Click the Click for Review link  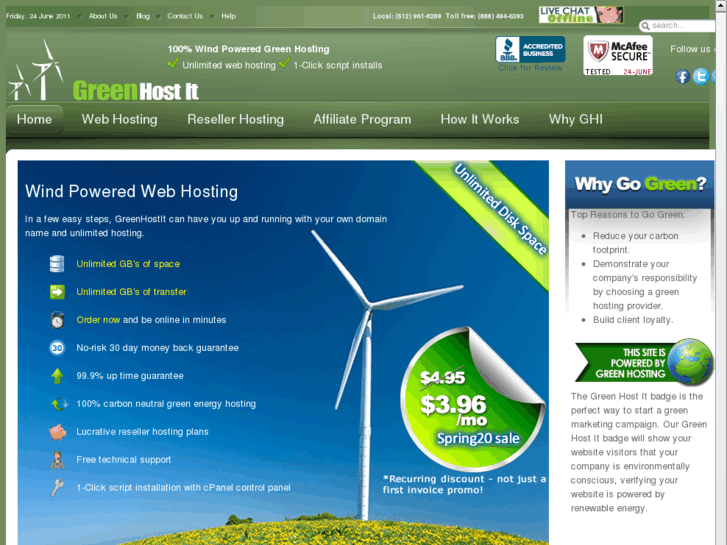(x=530, y=68)
